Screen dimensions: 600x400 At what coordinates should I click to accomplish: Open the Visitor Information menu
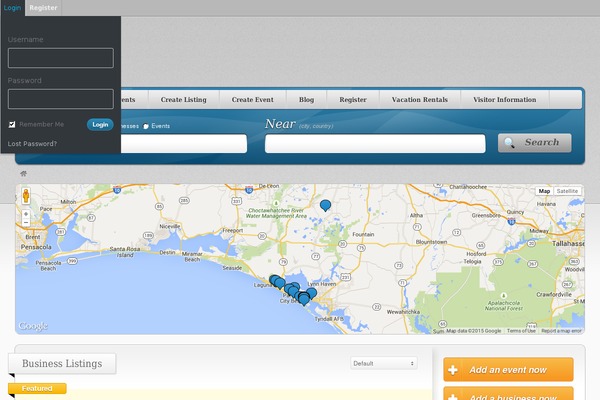tap(505, 100)
